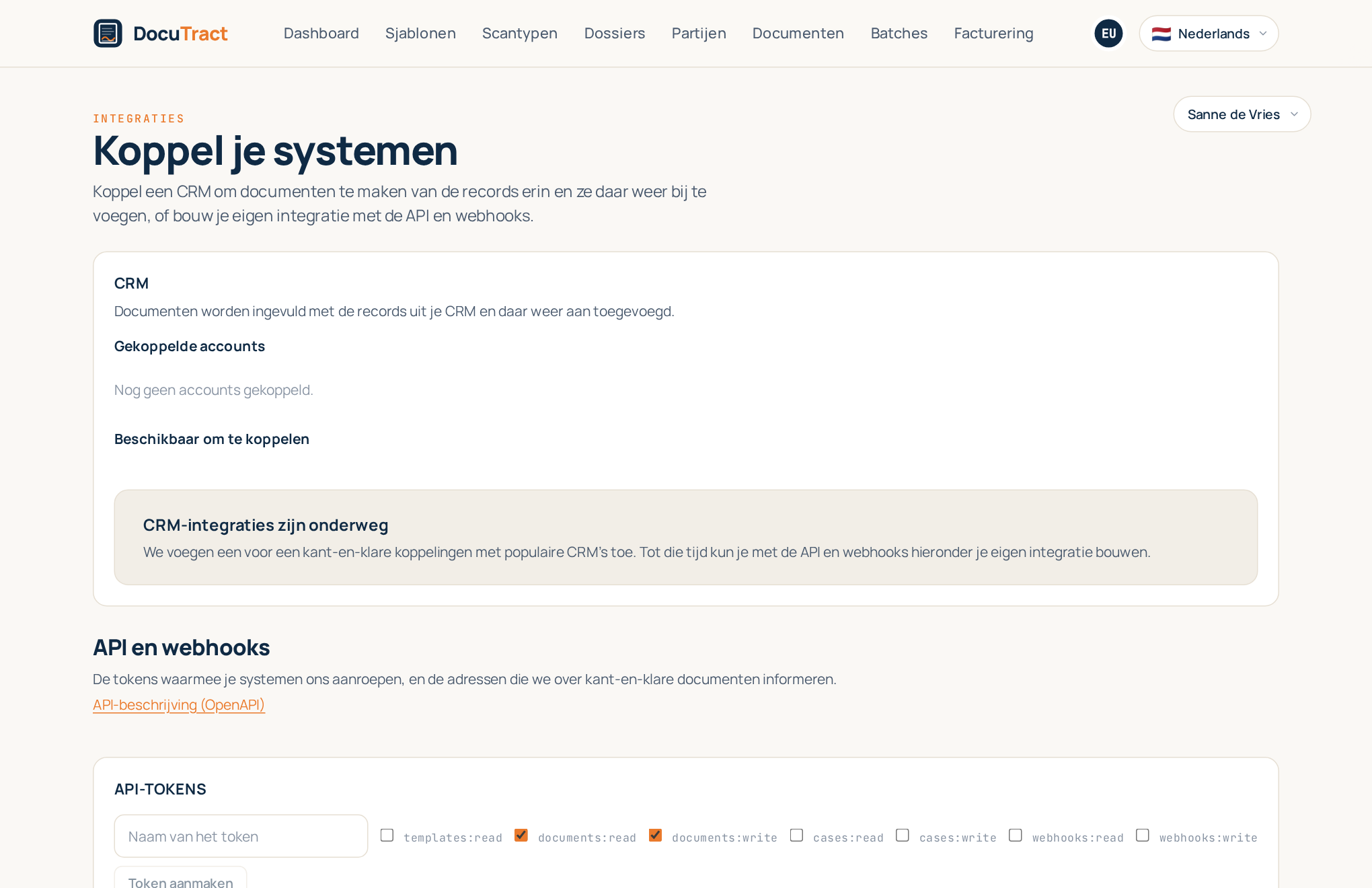This screenshot has width=1372, height=888.
Task: Enable cases:write scope
Action: click(x=903, y=835)
